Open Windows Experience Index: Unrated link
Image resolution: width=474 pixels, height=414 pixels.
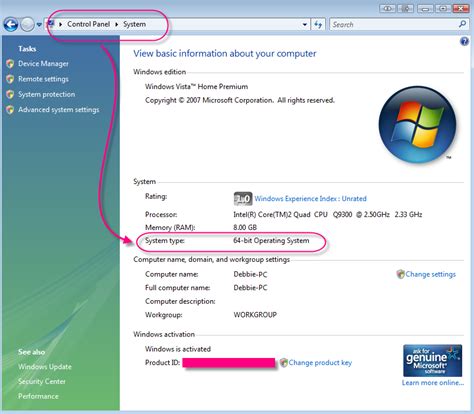tap(311, 199)
